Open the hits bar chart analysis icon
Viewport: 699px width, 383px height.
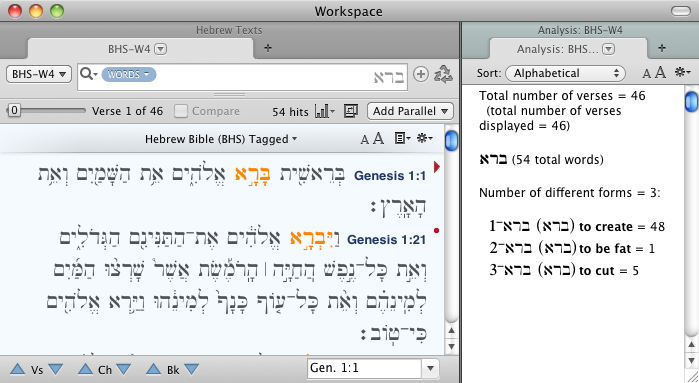[324, 111]
